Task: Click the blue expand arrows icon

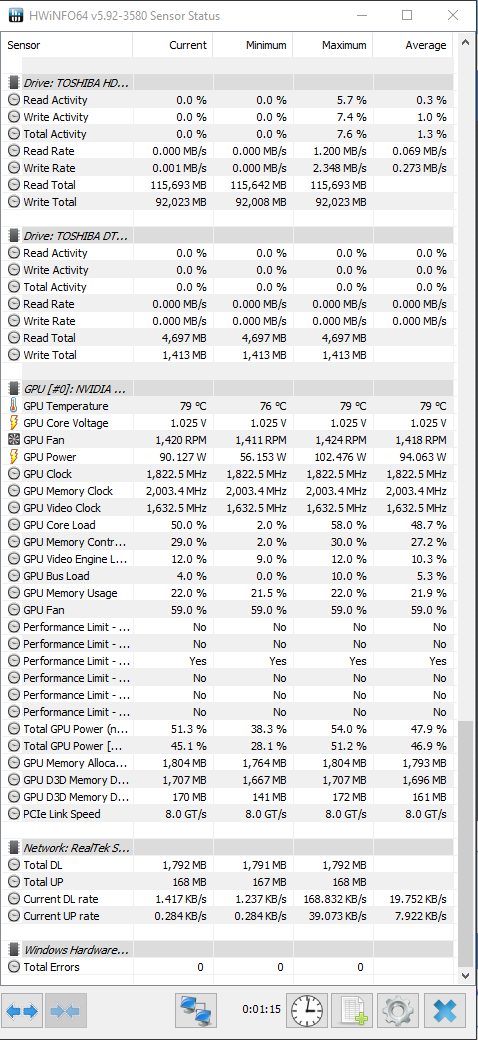Action: pyautogui.click(x=23, y=1011)
